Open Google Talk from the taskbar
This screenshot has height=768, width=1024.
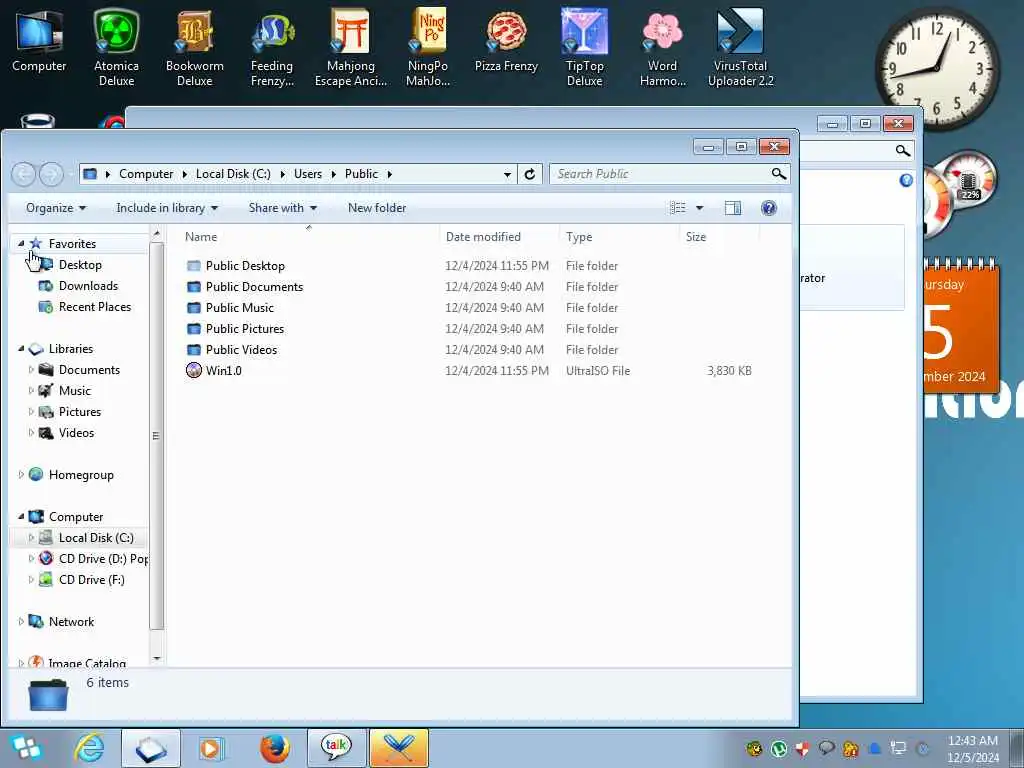pyautogui.click(x=336, y=748)
